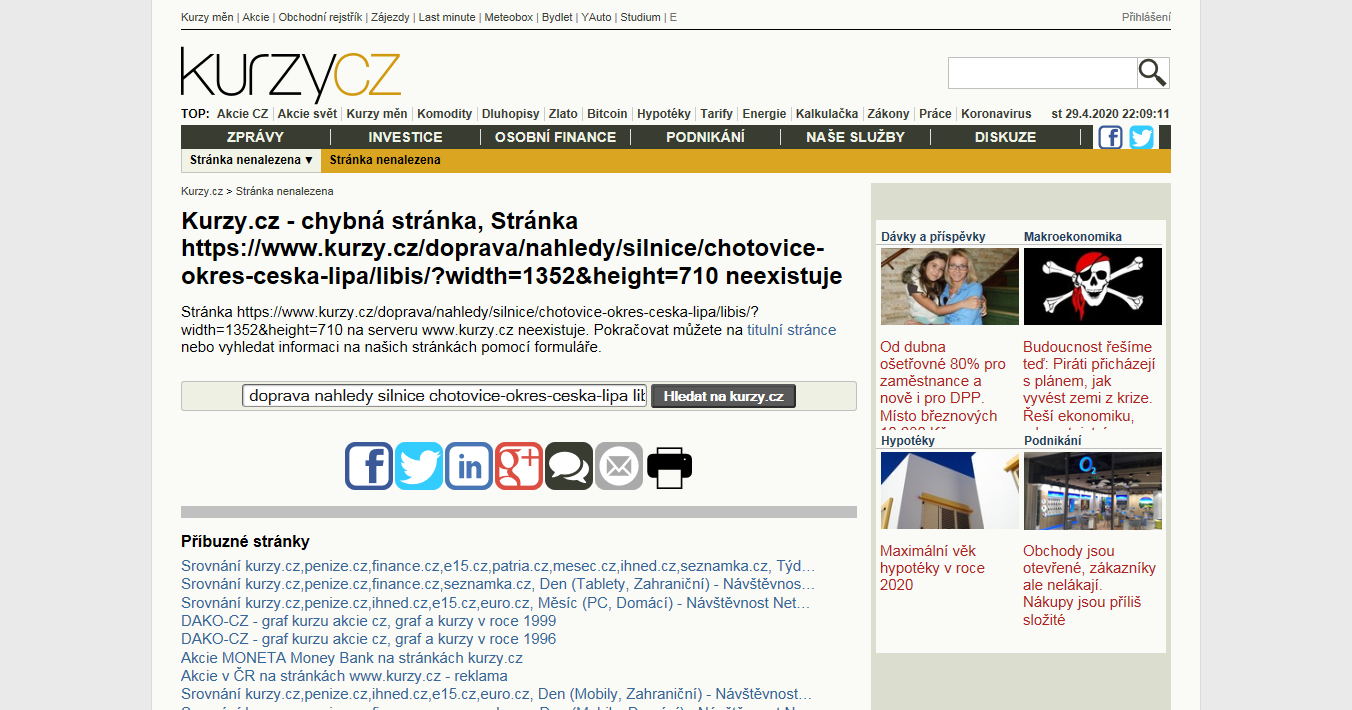Click the magnifier search icon in header
Image resolution: width=1352 pixels, height=710 pixels.
coord(1153,73)
